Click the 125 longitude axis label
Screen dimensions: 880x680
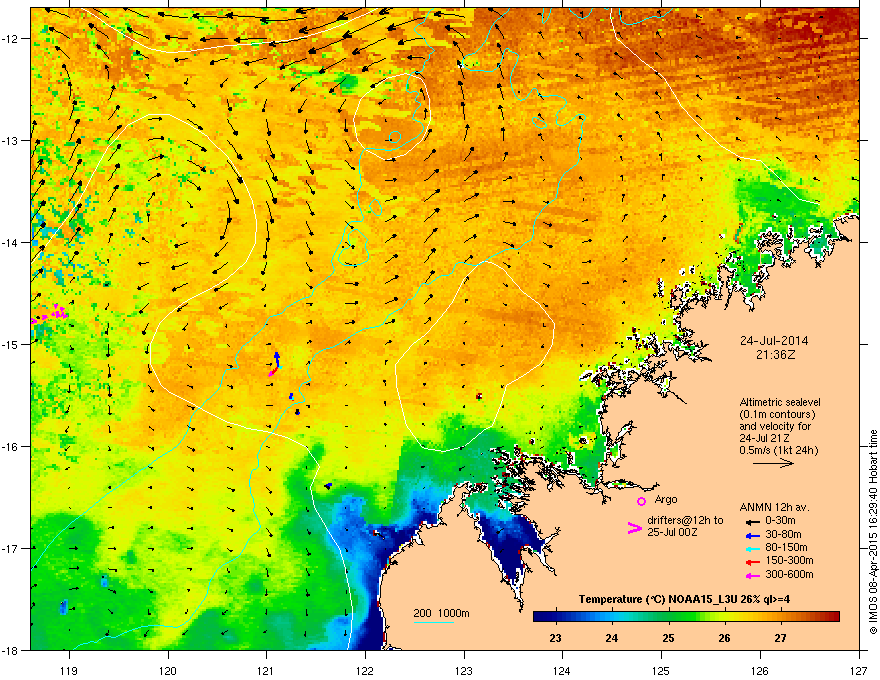point(661,670)
